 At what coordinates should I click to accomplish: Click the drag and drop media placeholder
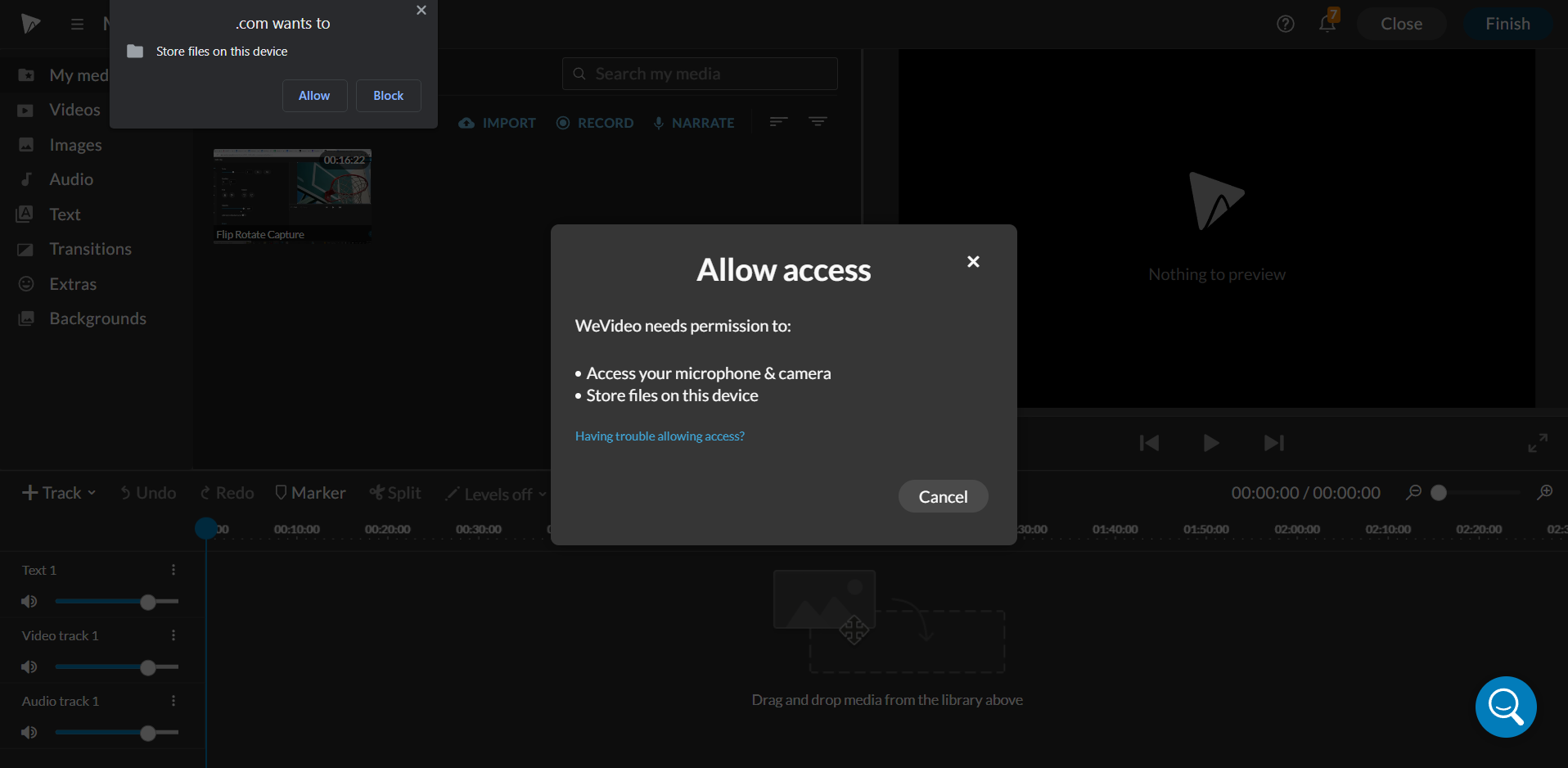[888, 621]
